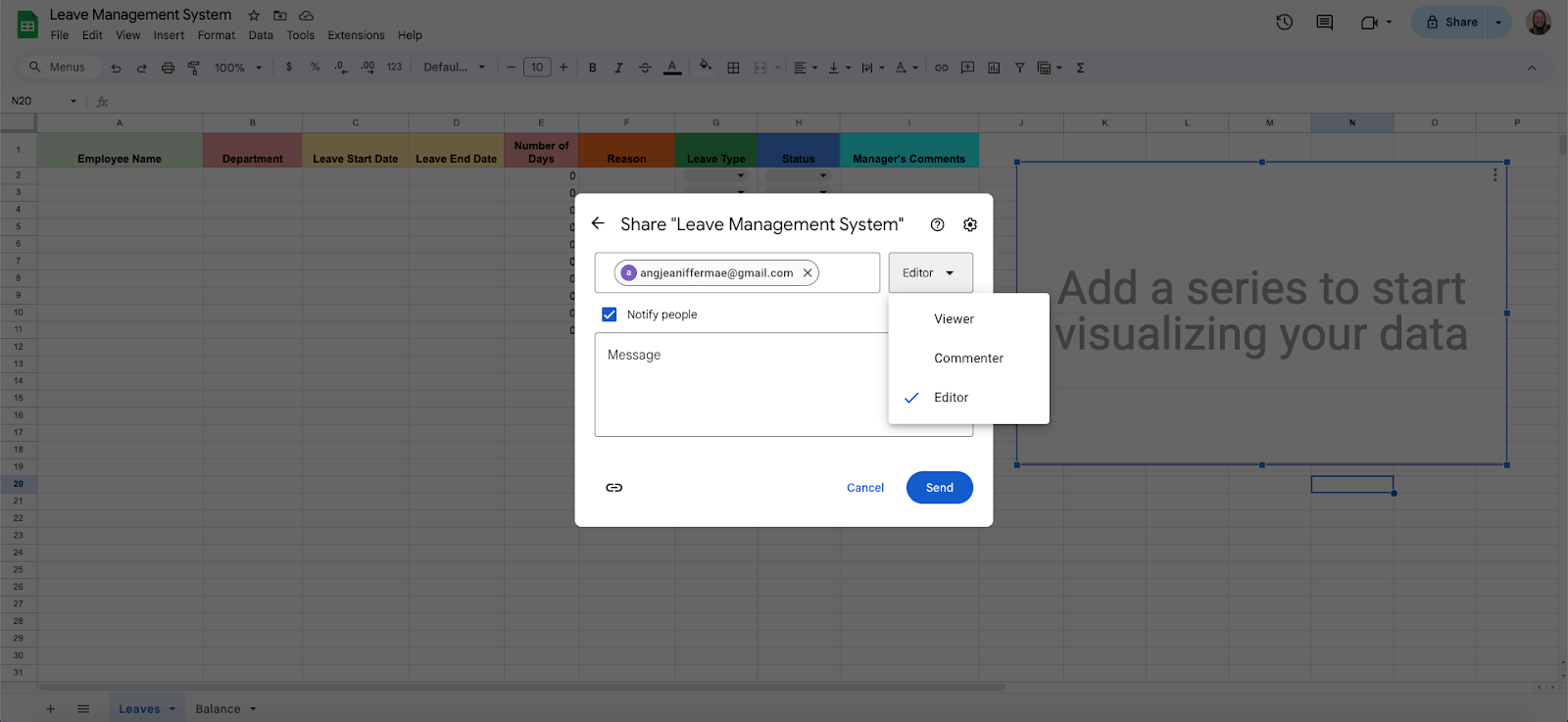Open Google Sheets home icon

coord(27,25)
